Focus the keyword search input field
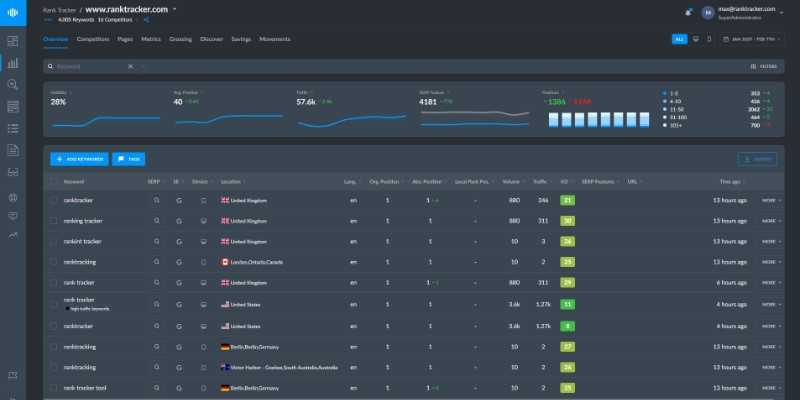 pyautogui.click(x=89, y=66)
